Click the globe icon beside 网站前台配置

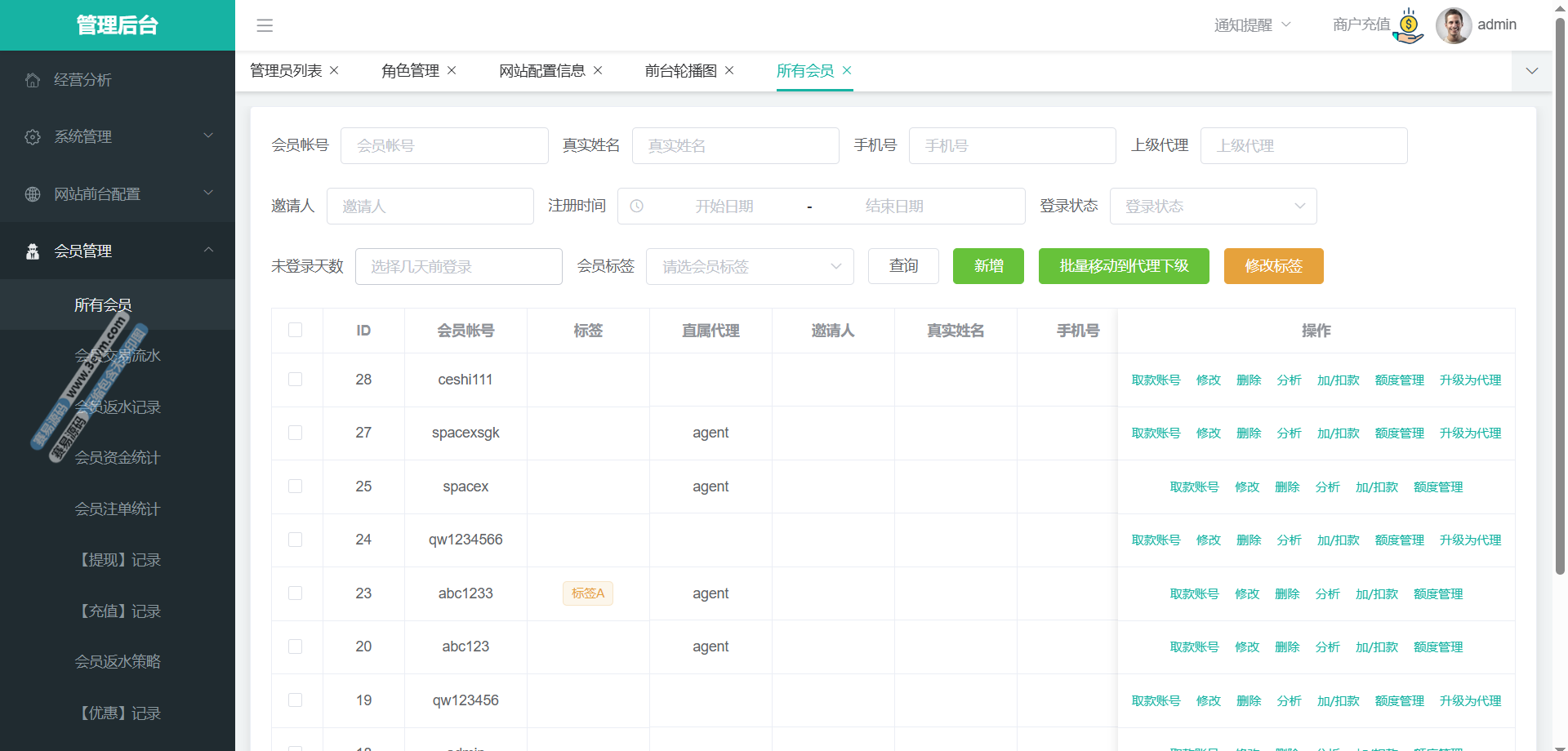[33, 194]
